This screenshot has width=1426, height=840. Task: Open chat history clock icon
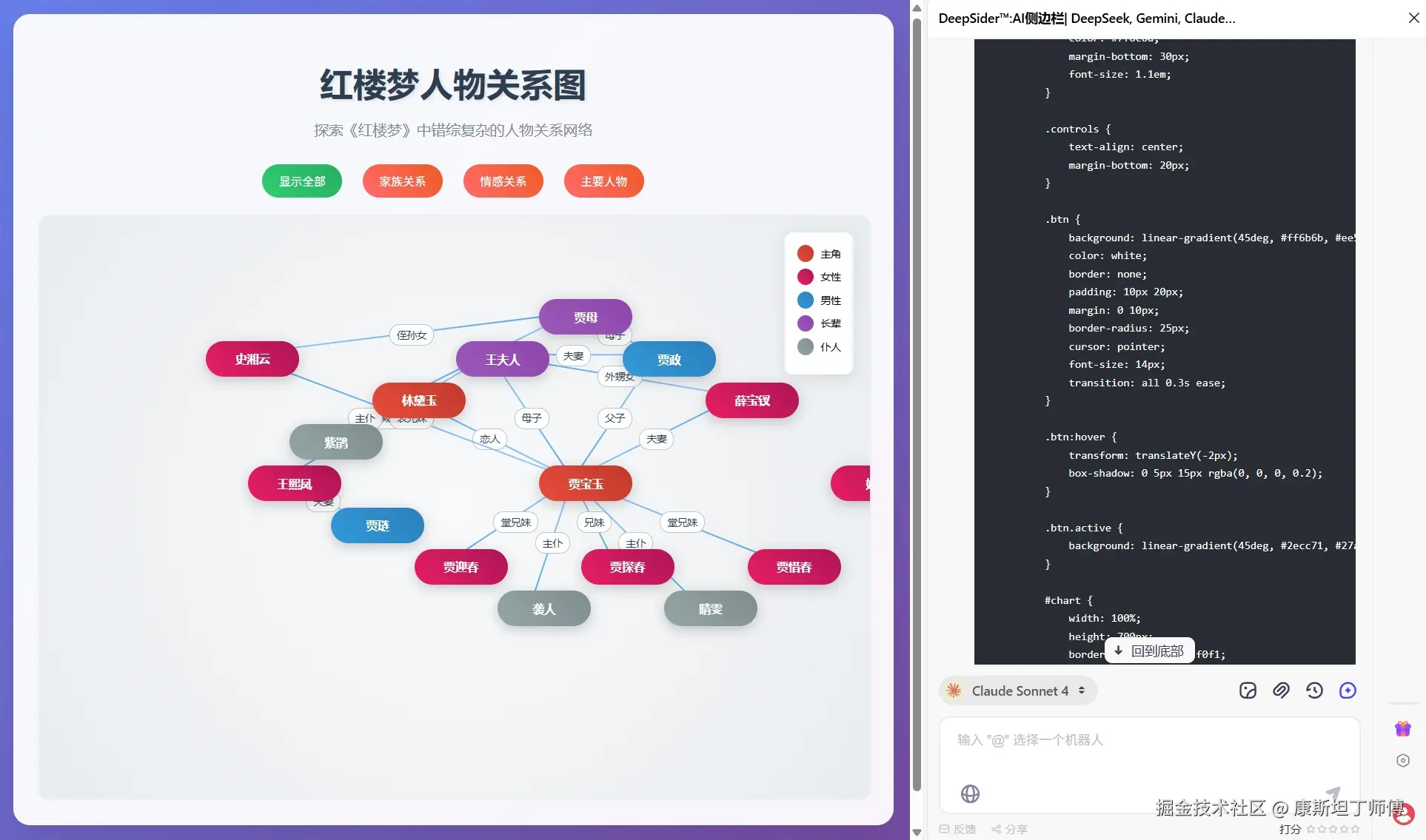tap(1314, 691)
